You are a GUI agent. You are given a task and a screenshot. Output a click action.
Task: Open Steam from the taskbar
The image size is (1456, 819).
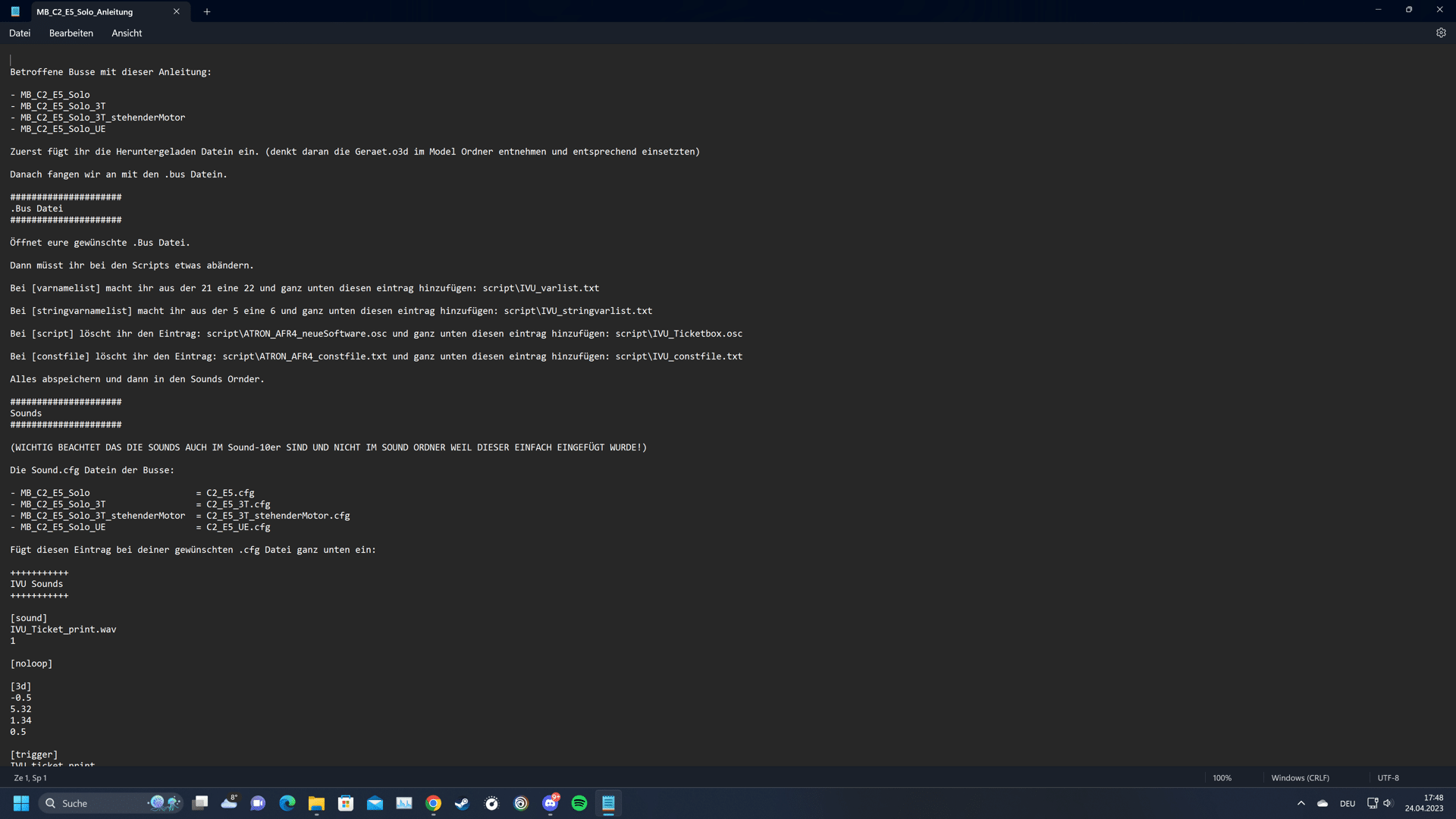pos(462,803)
